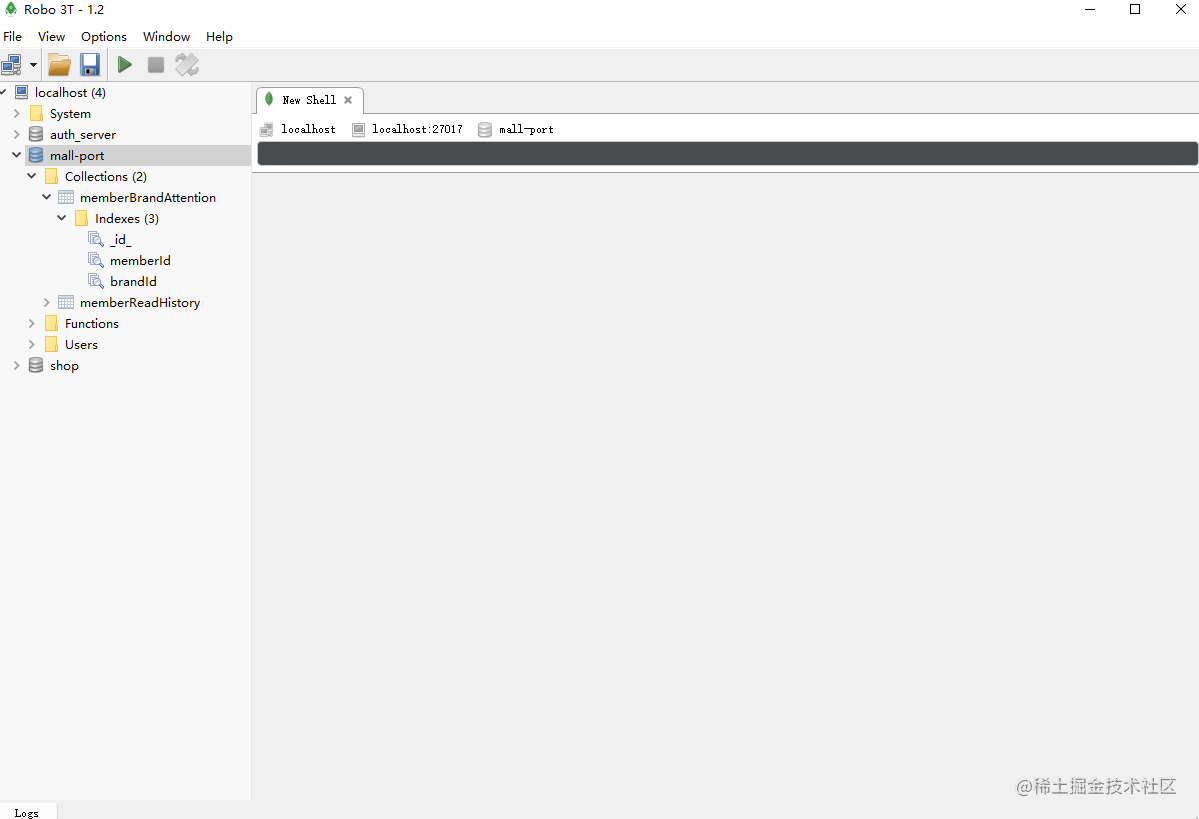Expand the System folder
The image size is (1199, 819).
16,113
